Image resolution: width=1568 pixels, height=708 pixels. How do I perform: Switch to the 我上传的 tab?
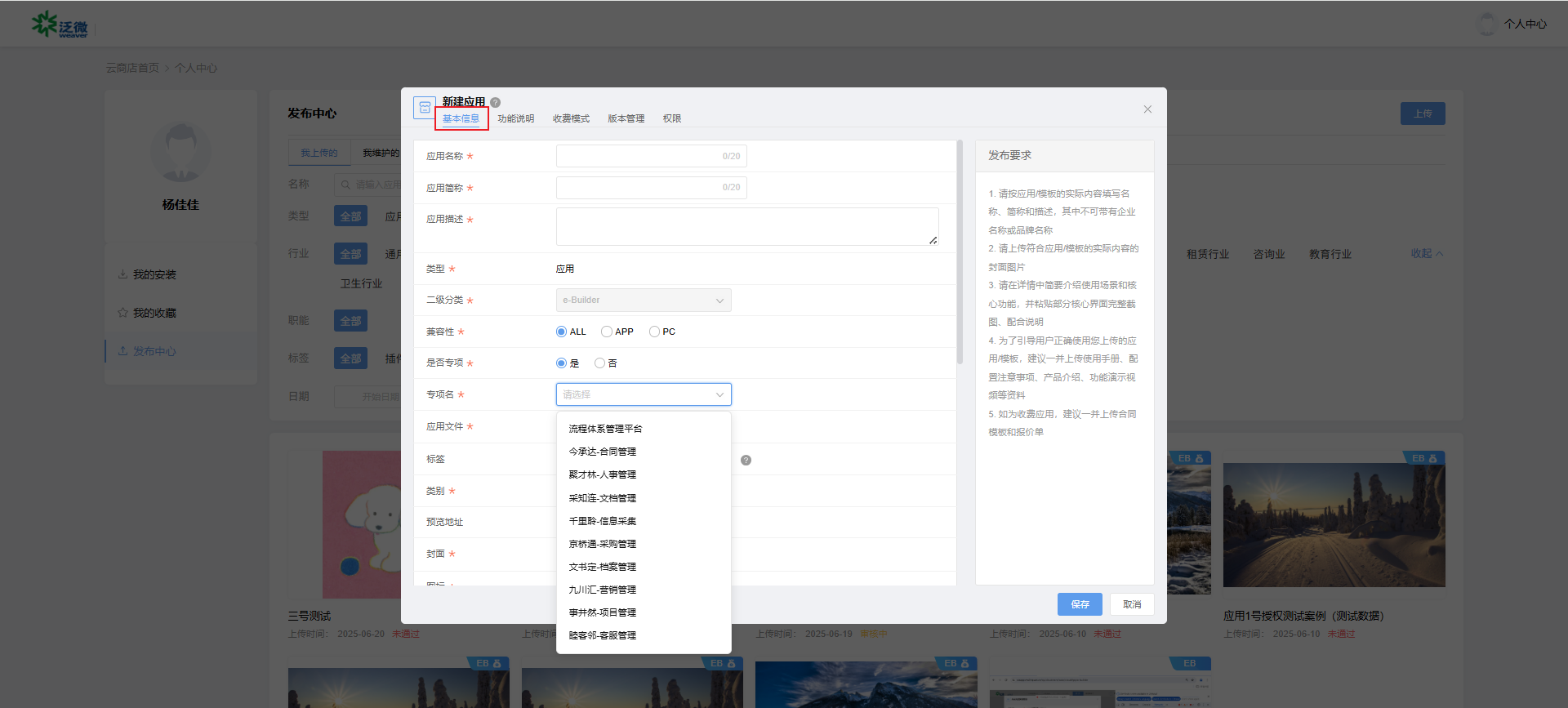[318, 153]
